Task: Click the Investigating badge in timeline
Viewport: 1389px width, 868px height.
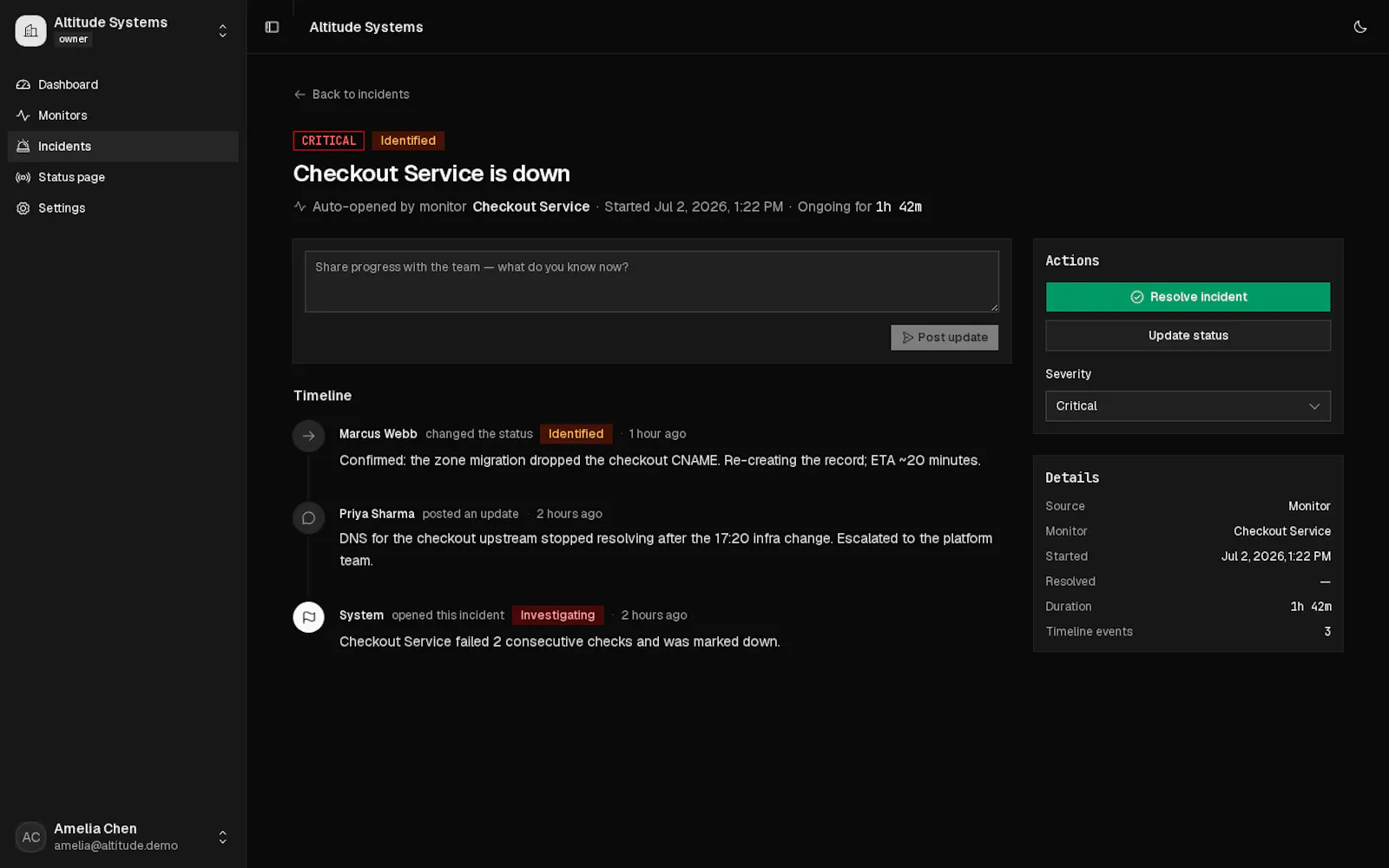Action: point(557,615)
